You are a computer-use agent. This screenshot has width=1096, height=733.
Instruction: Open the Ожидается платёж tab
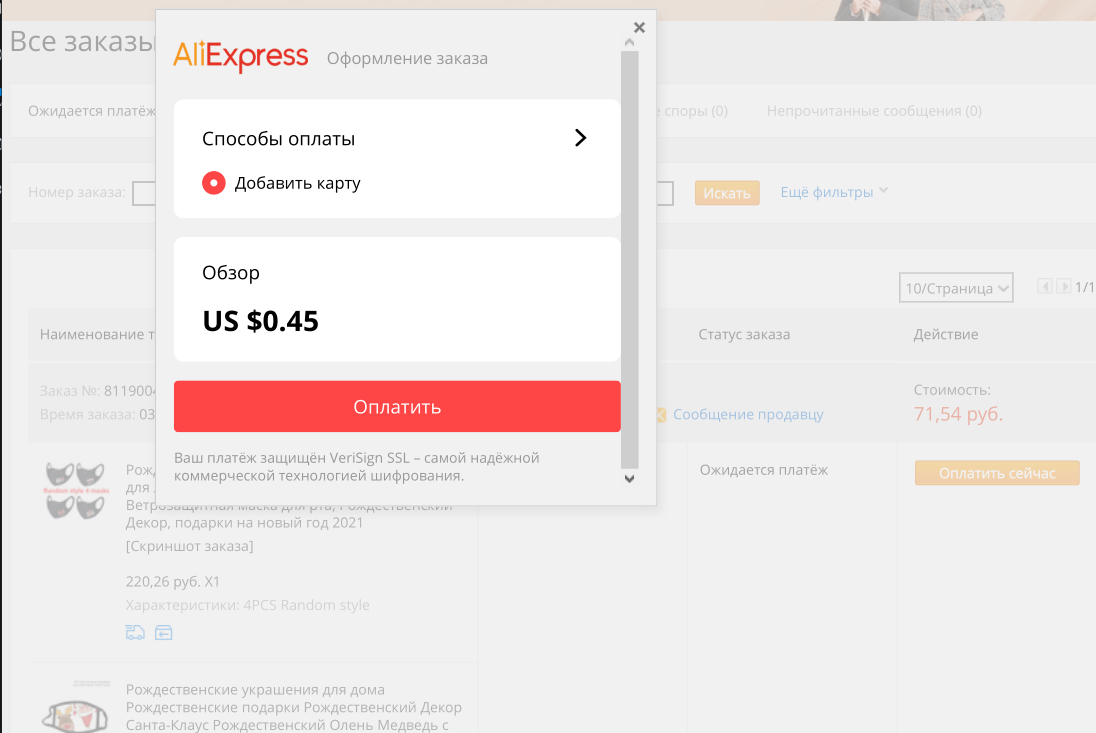pos(92,111)
